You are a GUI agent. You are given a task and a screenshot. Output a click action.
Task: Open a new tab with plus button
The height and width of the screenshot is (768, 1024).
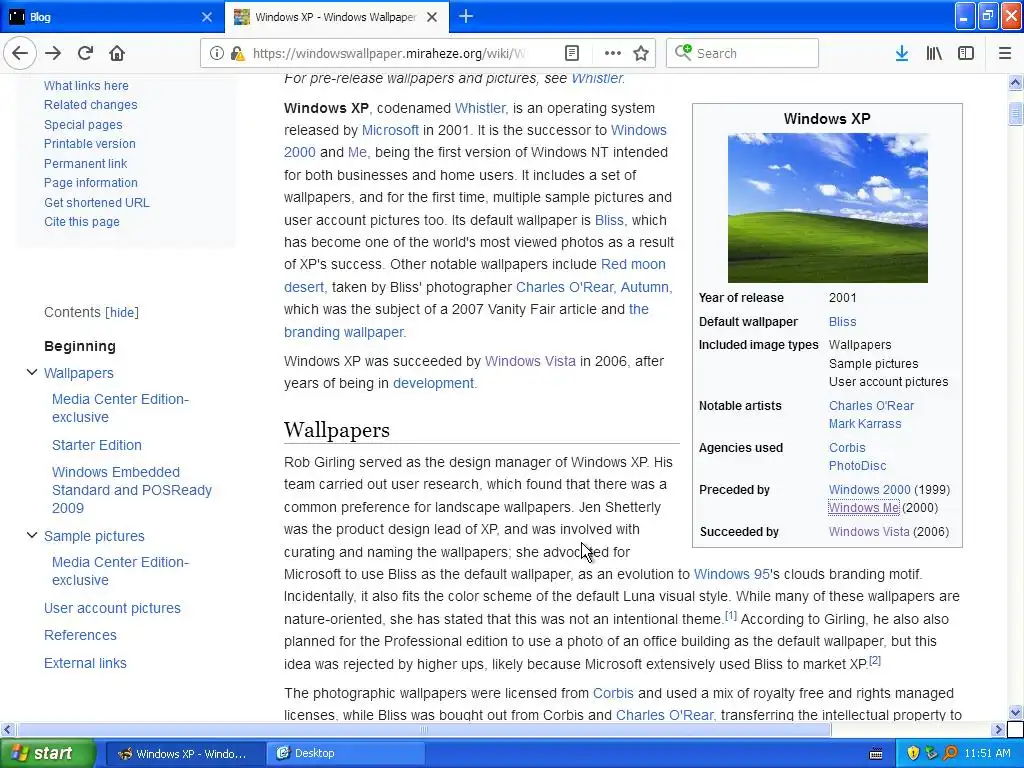466,16
